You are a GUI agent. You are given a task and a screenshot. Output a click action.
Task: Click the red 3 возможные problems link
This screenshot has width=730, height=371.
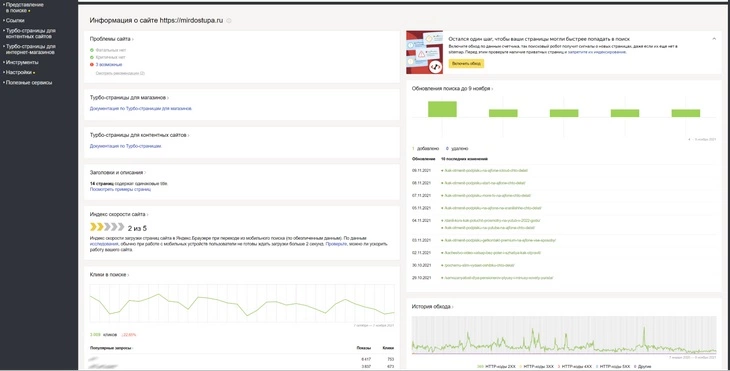(108, 64)
